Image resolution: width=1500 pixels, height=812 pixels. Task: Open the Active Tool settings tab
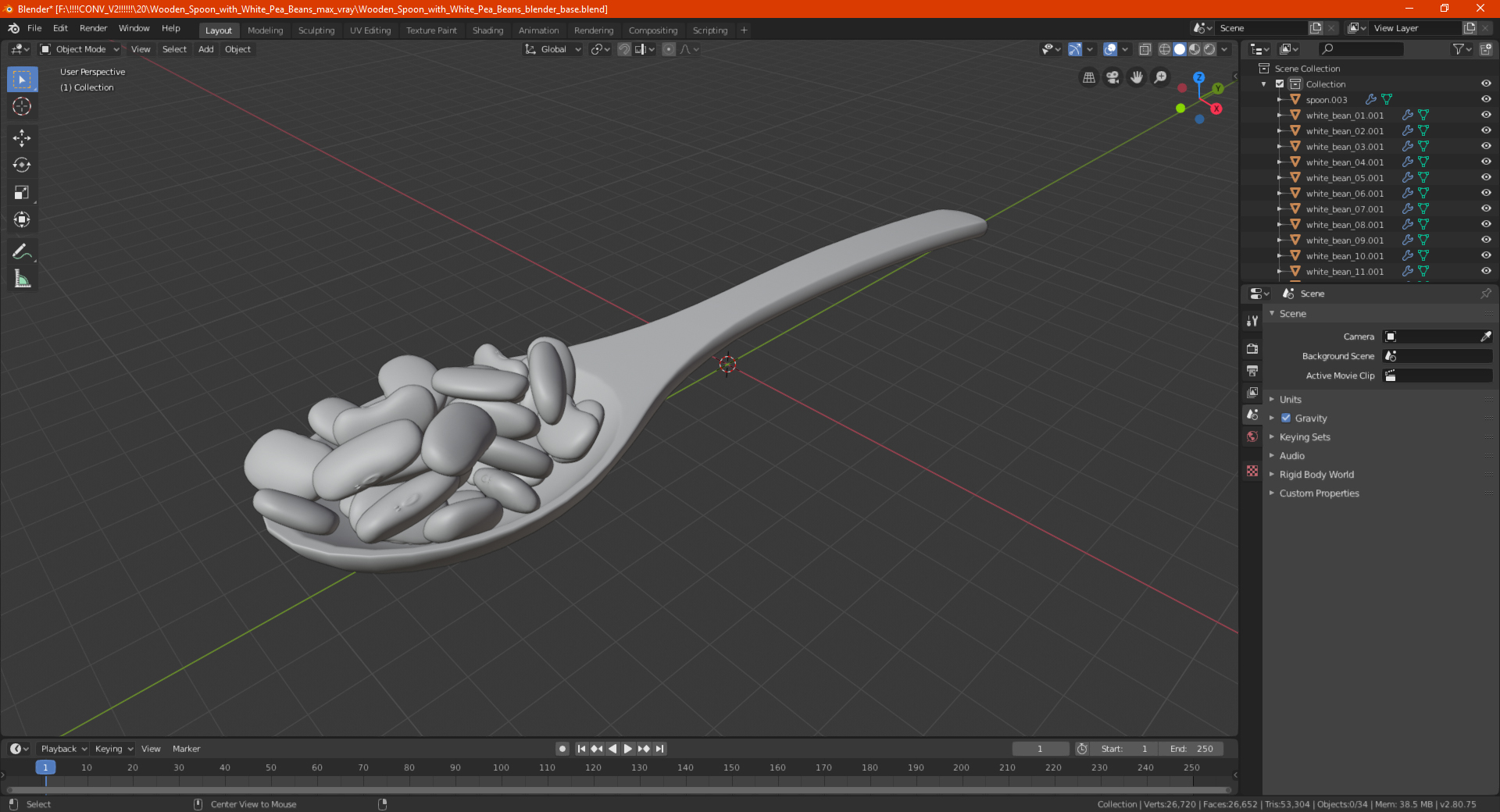pyautogui.click(x=1252, y=321)
